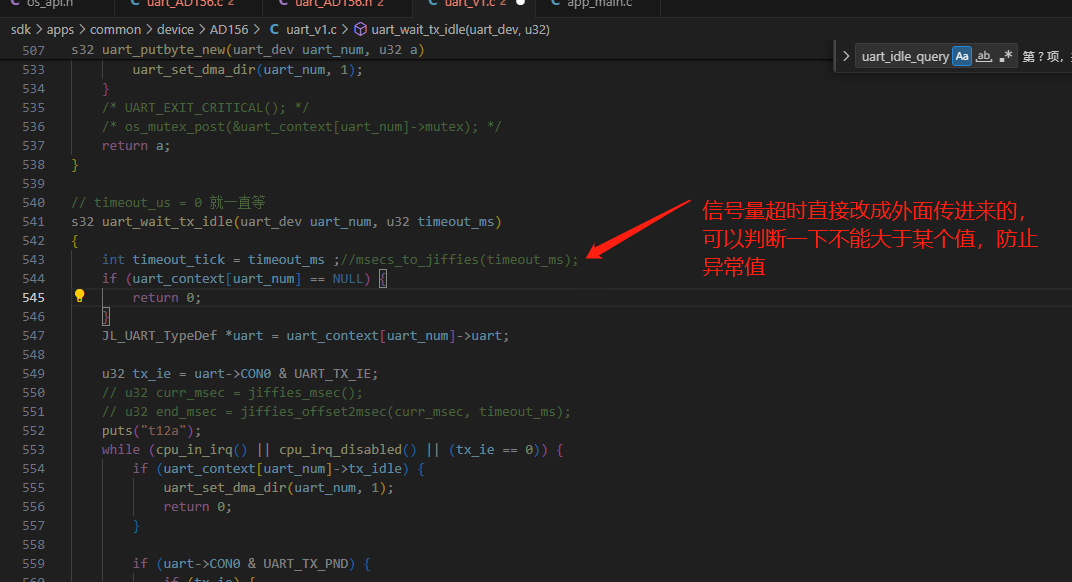Click in the uart_idle_query search field
This screenshot has width=1072, height=582.
[x=904, y=56]
